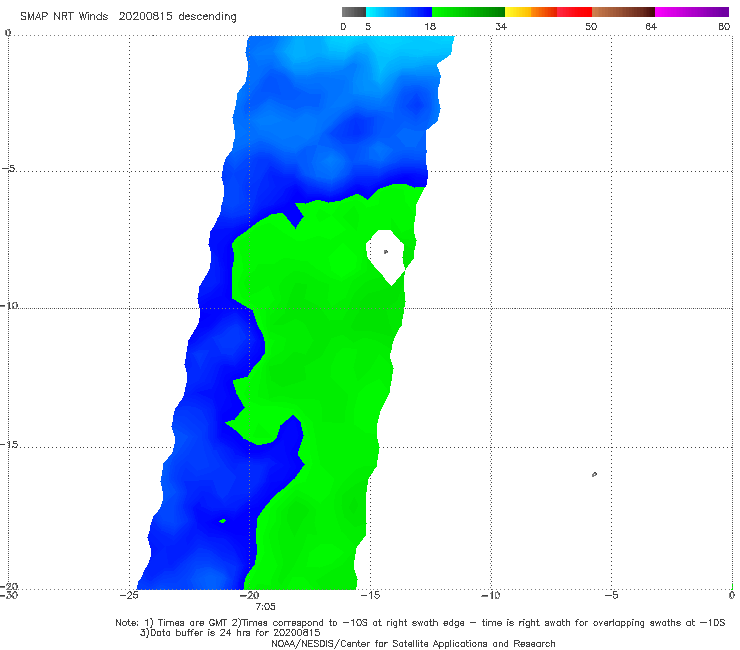Click the red segment of the color bar

575,12
